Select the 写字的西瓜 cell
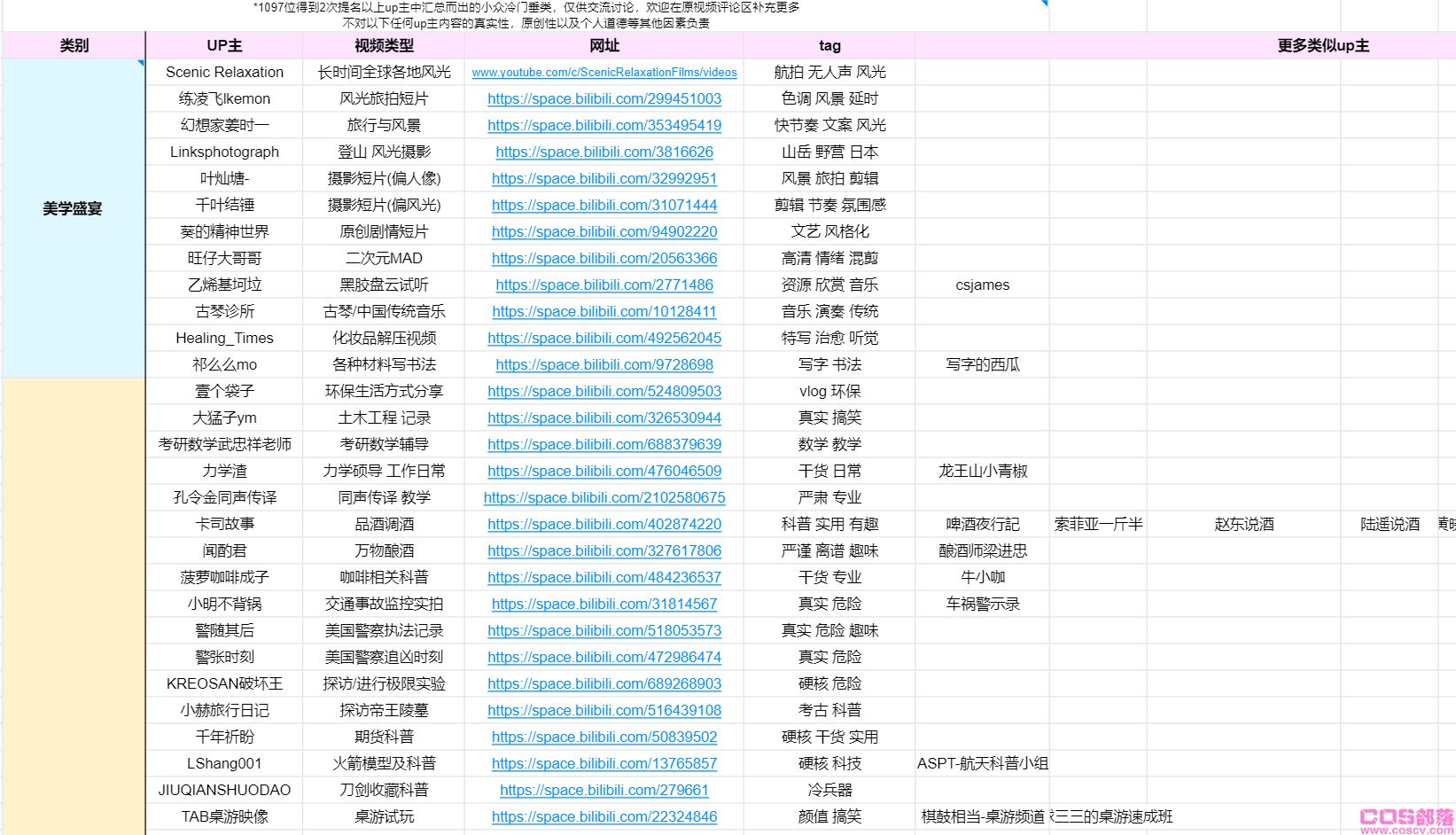The width and height of the screenshot is (1456, 835). 983,365
